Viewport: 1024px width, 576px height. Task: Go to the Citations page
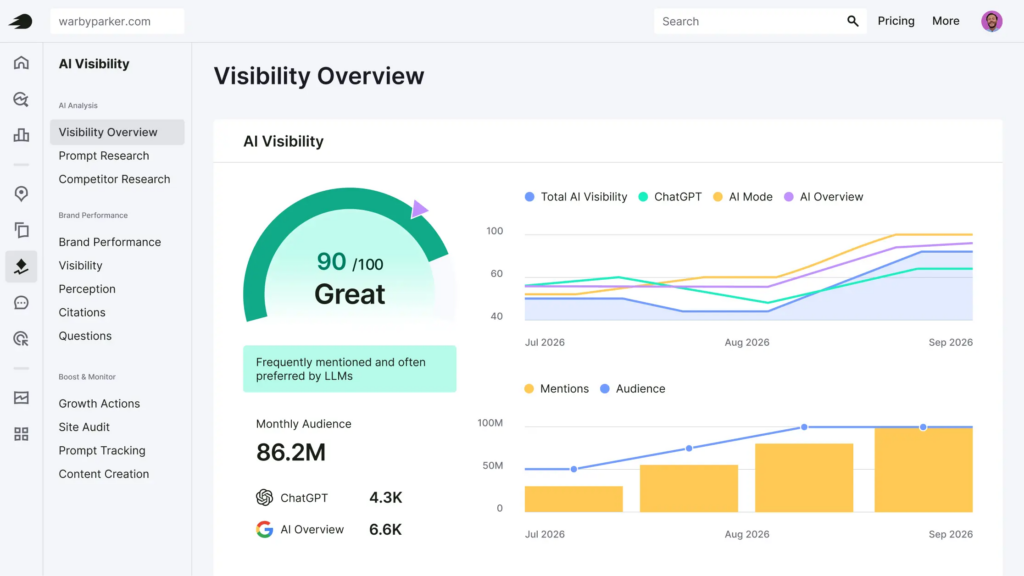coord(82,313)
